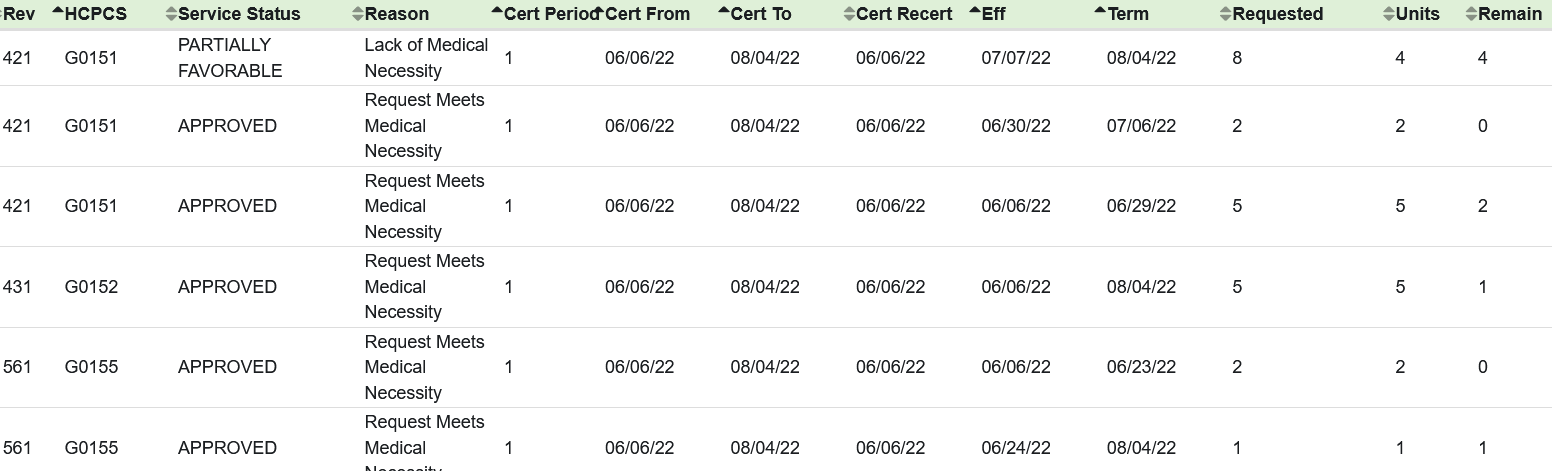
Task: Select the 06/24/22 effective date cell
Action: (x=1015, y=448)
